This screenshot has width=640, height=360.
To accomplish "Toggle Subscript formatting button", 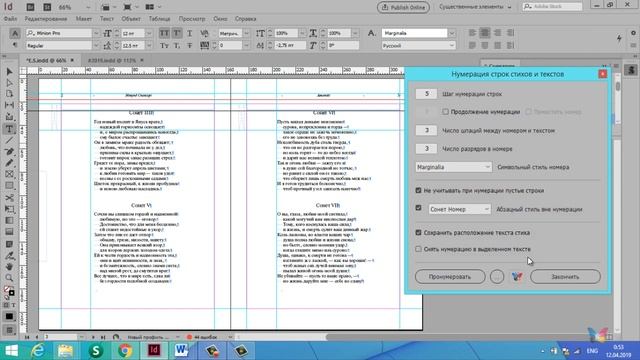I will pos(177,46).
